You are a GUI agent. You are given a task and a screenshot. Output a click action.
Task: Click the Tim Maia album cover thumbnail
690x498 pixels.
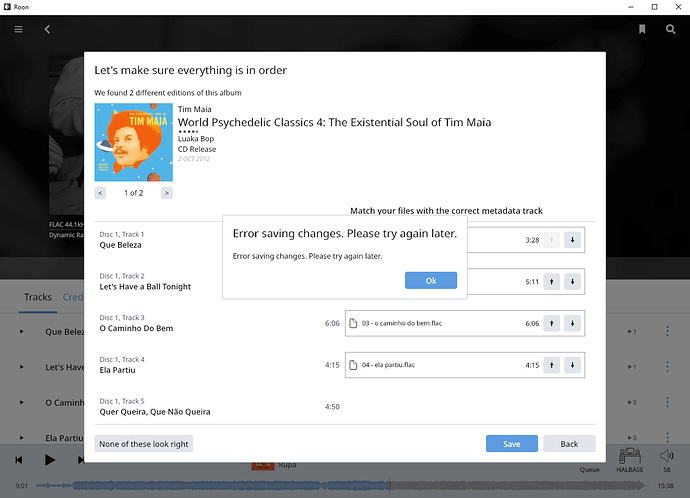click(133, 142)
